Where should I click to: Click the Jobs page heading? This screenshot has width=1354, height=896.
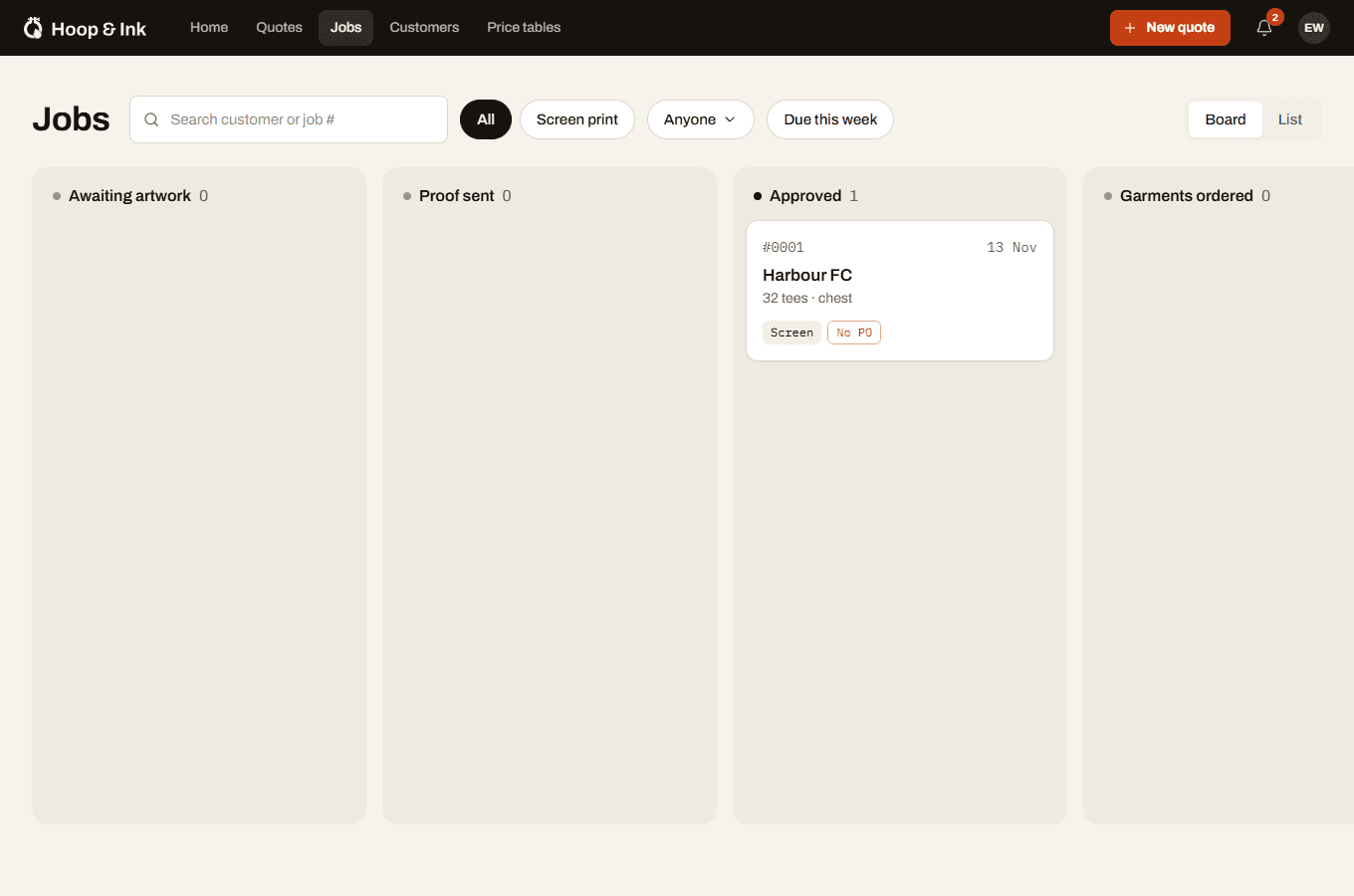click(71, 119)
